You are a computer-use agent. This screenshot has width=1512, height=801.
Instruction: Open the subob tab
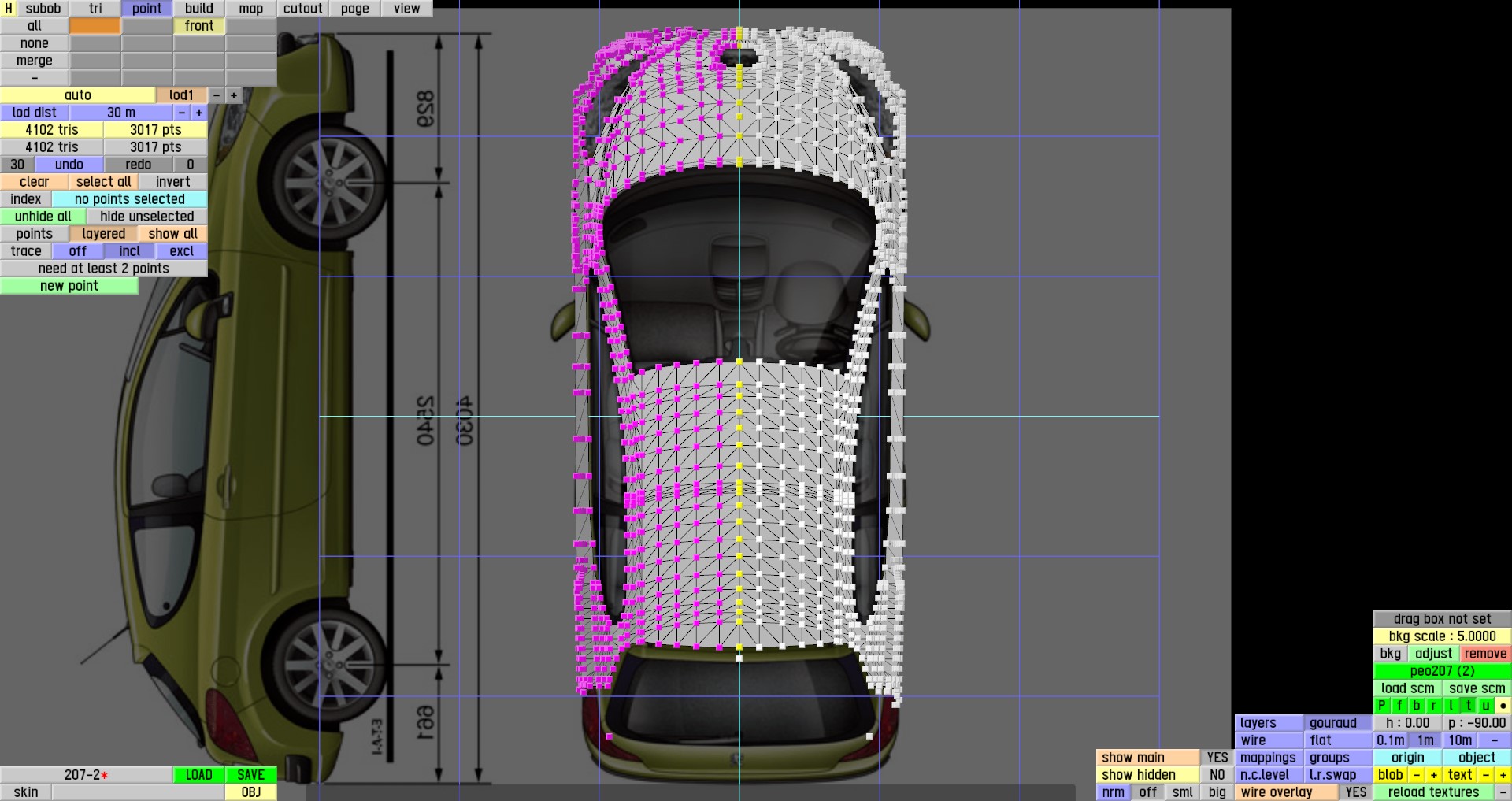(x=43, y=9)
